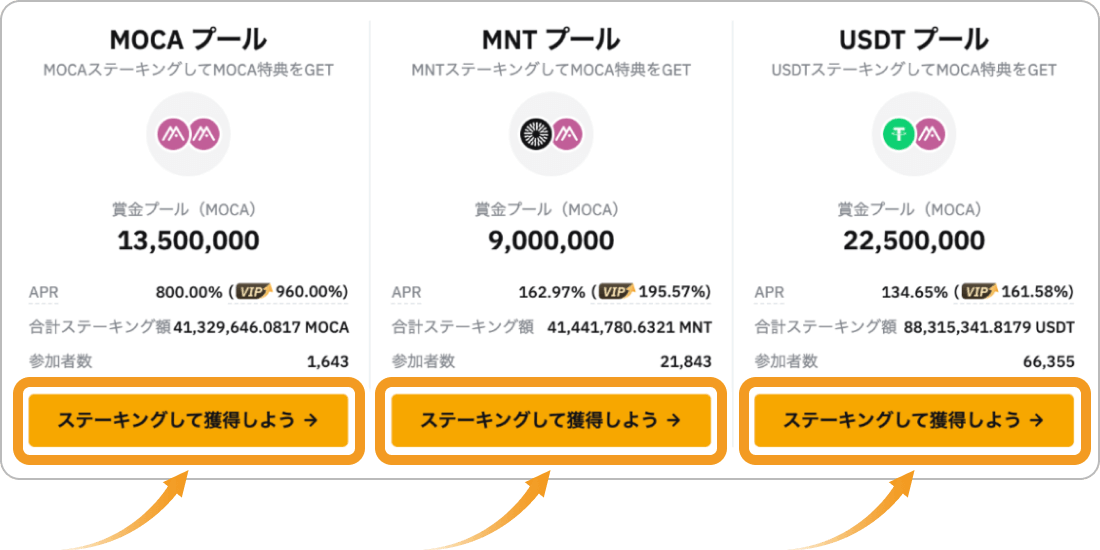Click the VIP badge in USDT pool APR
The image size is (1100, 550).
[979, 291]
